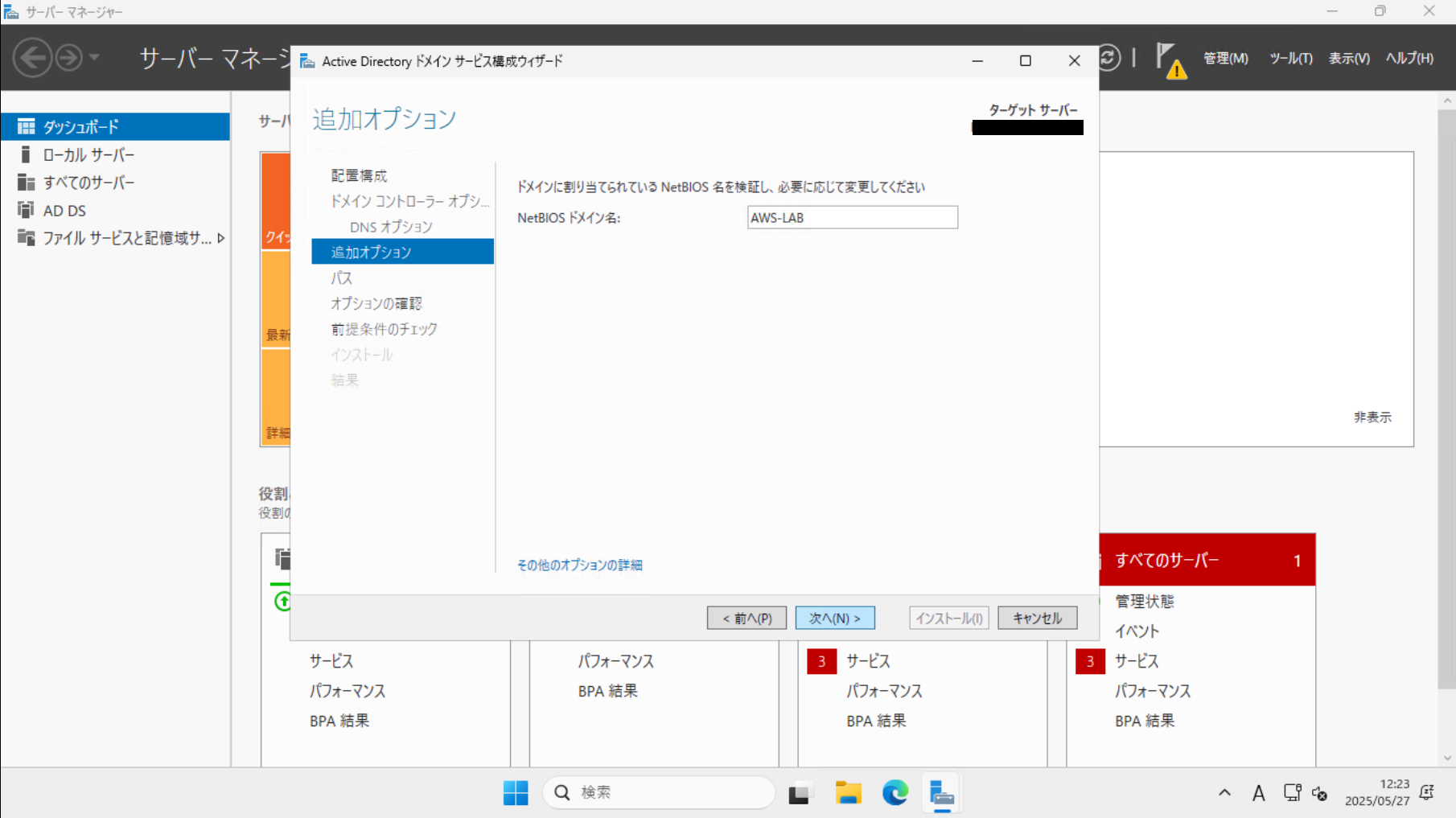
Task: Click the < 前へ(P) button
Action: (747, 618)
